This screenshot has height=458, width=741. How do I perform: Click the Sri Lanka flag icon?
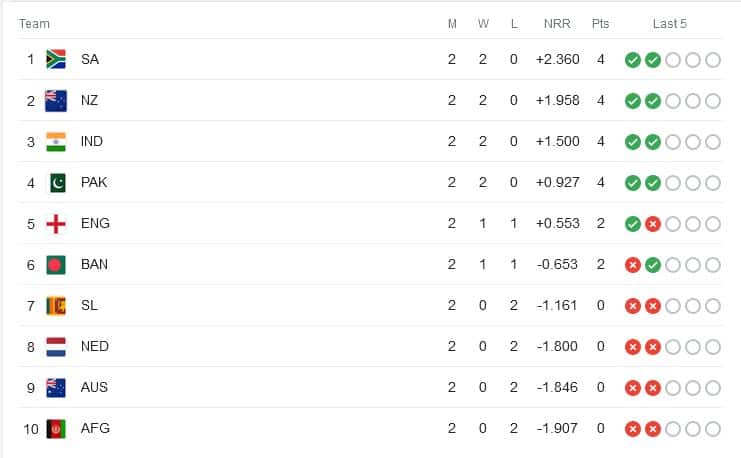pyautogui.click(x=56, y=306)
